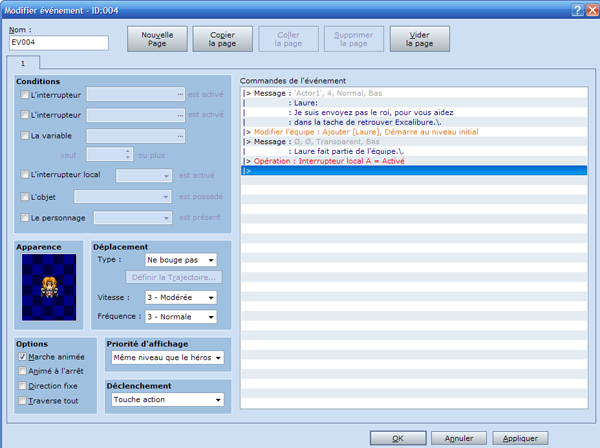The image size is (600, 448).
Task: Open the first L'interrupteur selector ellipsis
Action: click(x=180, y=94)
